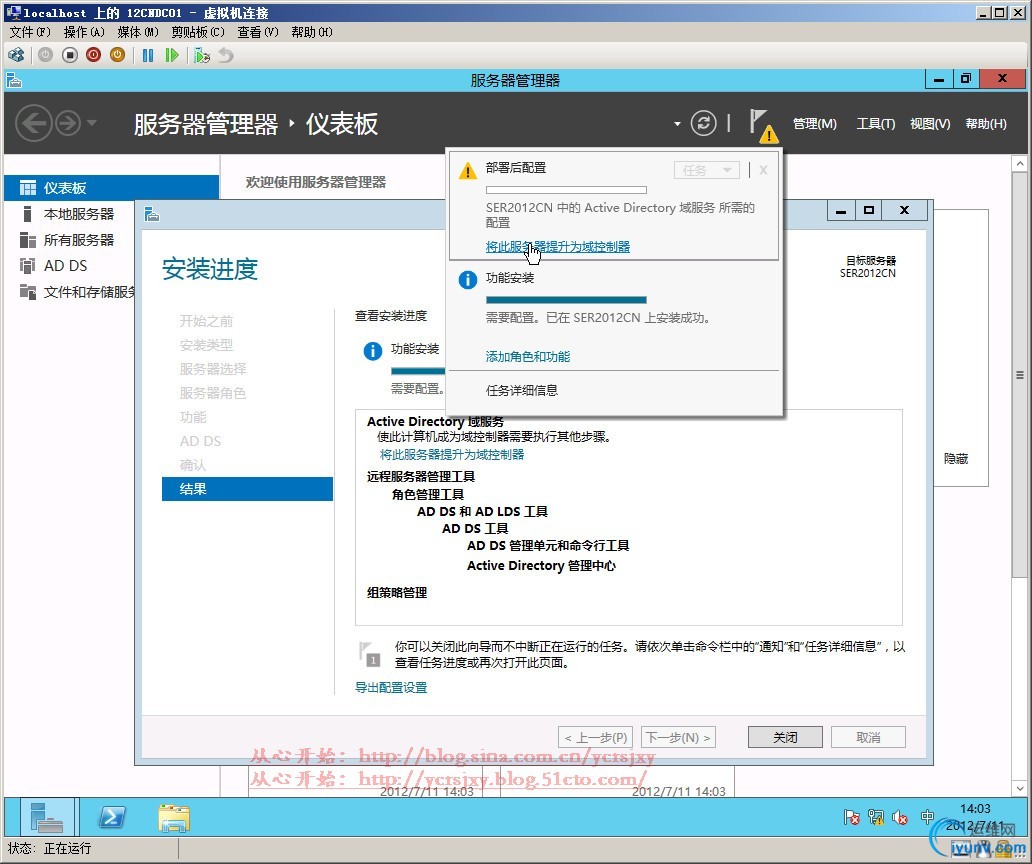1032x864 pixels.
Task: Open the 查看(V) menu
Action: [x=257, y=32]
